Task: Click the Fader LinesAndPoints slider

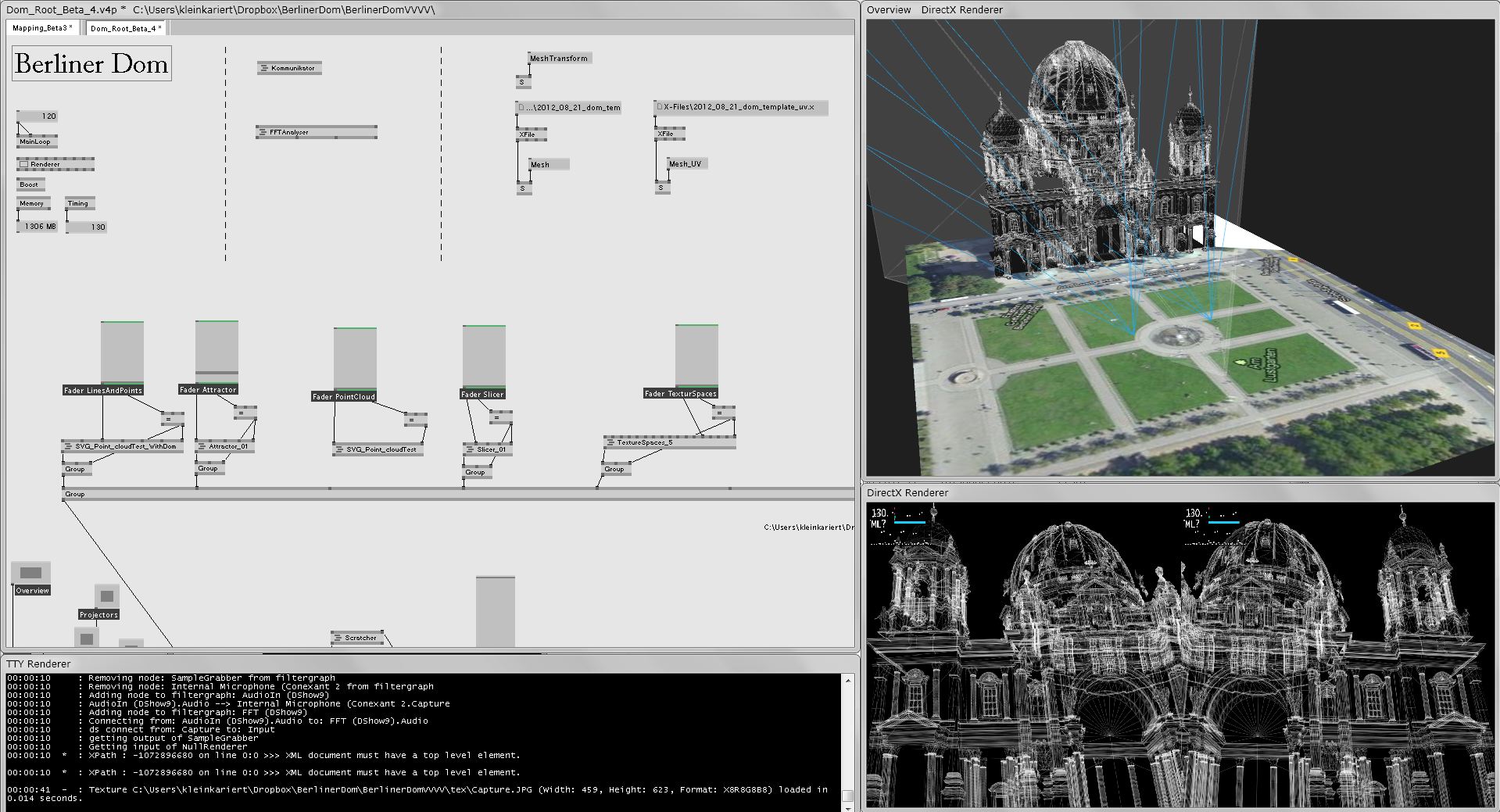Action: (122, 353)
